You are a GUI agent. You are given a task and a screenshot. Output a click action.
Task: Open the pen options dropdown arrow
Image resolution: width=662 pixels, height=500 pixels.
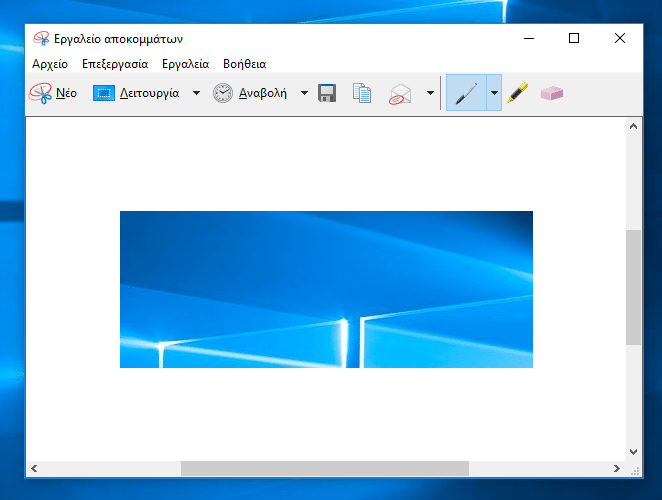494,93
